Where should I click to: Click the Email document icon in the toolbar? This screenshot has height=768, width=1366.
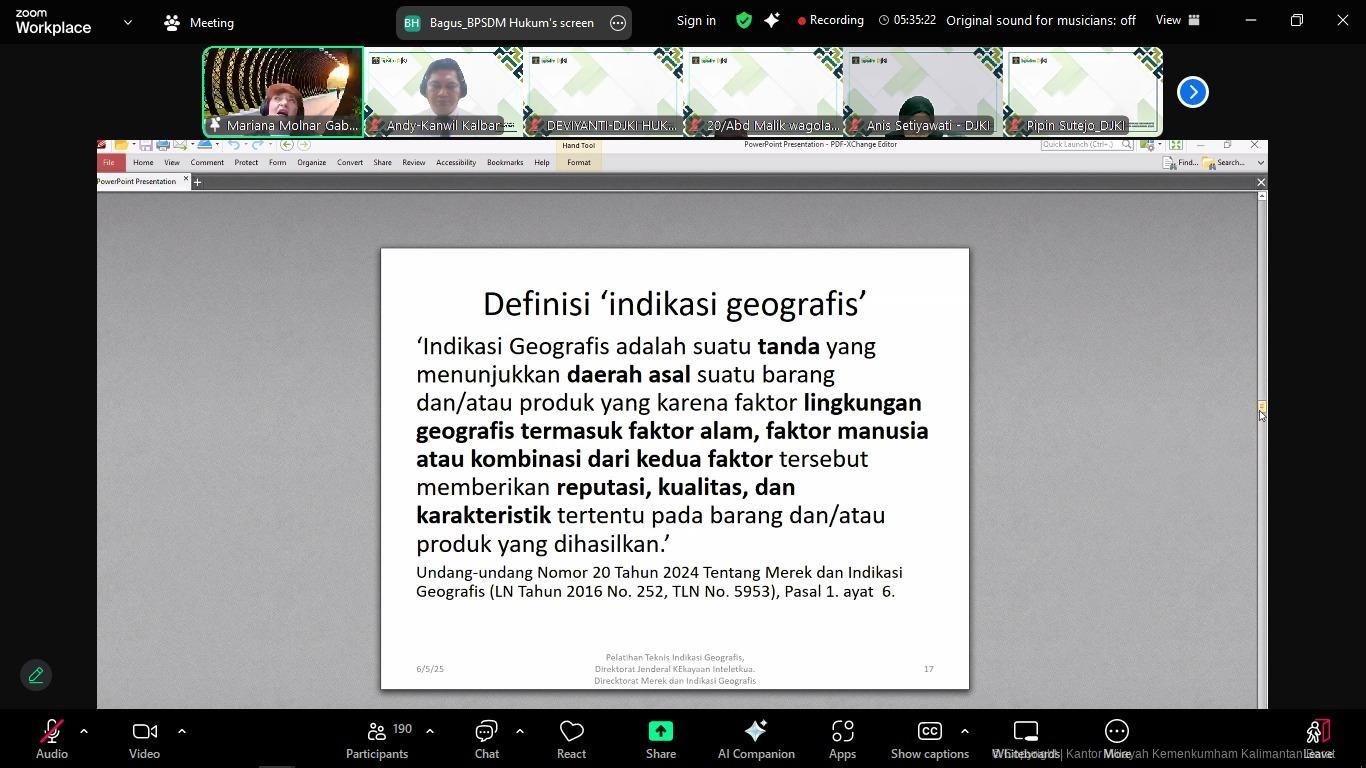[x=179, y=145]
